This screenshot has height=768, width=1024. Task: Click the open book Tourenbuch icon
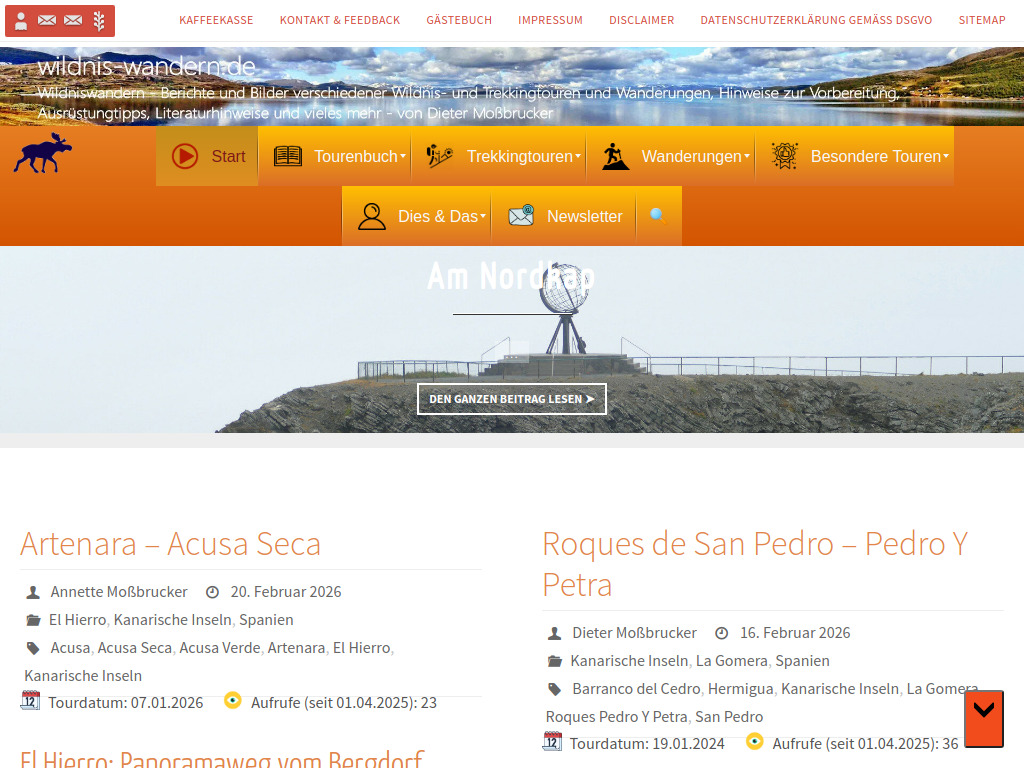tap(288, 156)
